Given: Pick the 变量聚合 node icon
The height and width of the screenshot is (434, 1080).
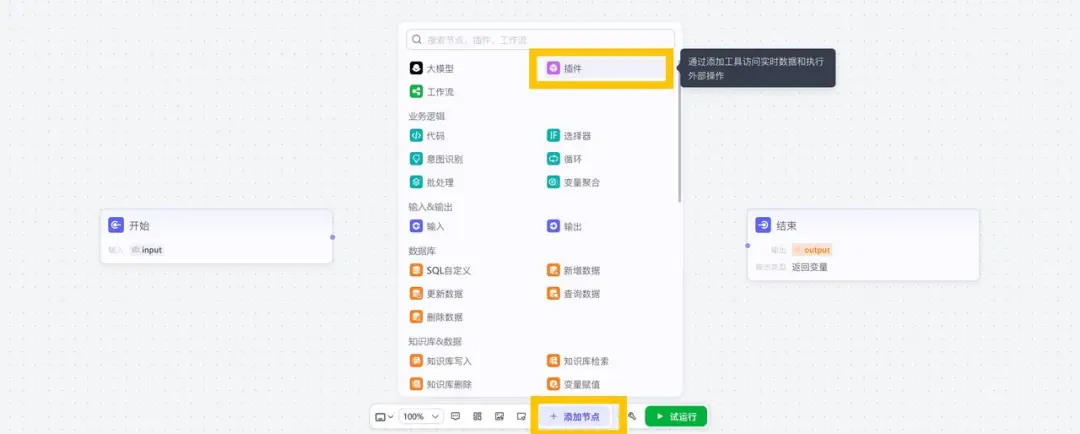Looking at the screenshot, I should click(553, 183).
